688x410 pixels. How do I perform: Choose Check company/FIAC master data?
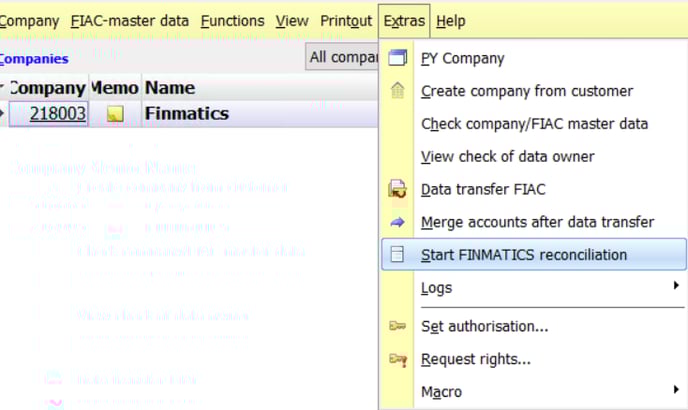click(x=534, y=124)
